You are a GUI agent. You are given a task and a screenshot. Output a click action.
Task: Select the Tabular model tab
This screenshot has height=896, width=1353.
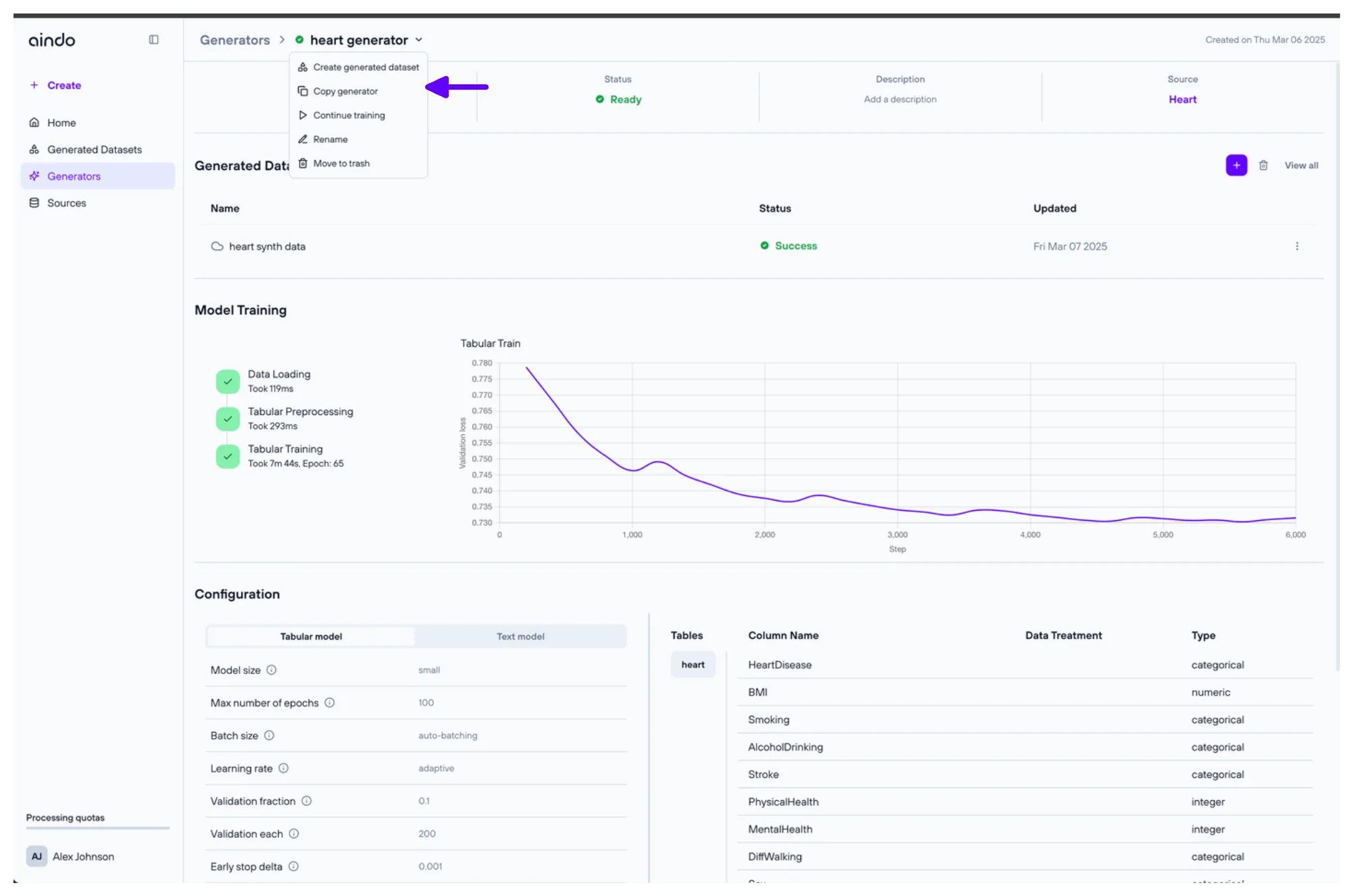[311, 636]
